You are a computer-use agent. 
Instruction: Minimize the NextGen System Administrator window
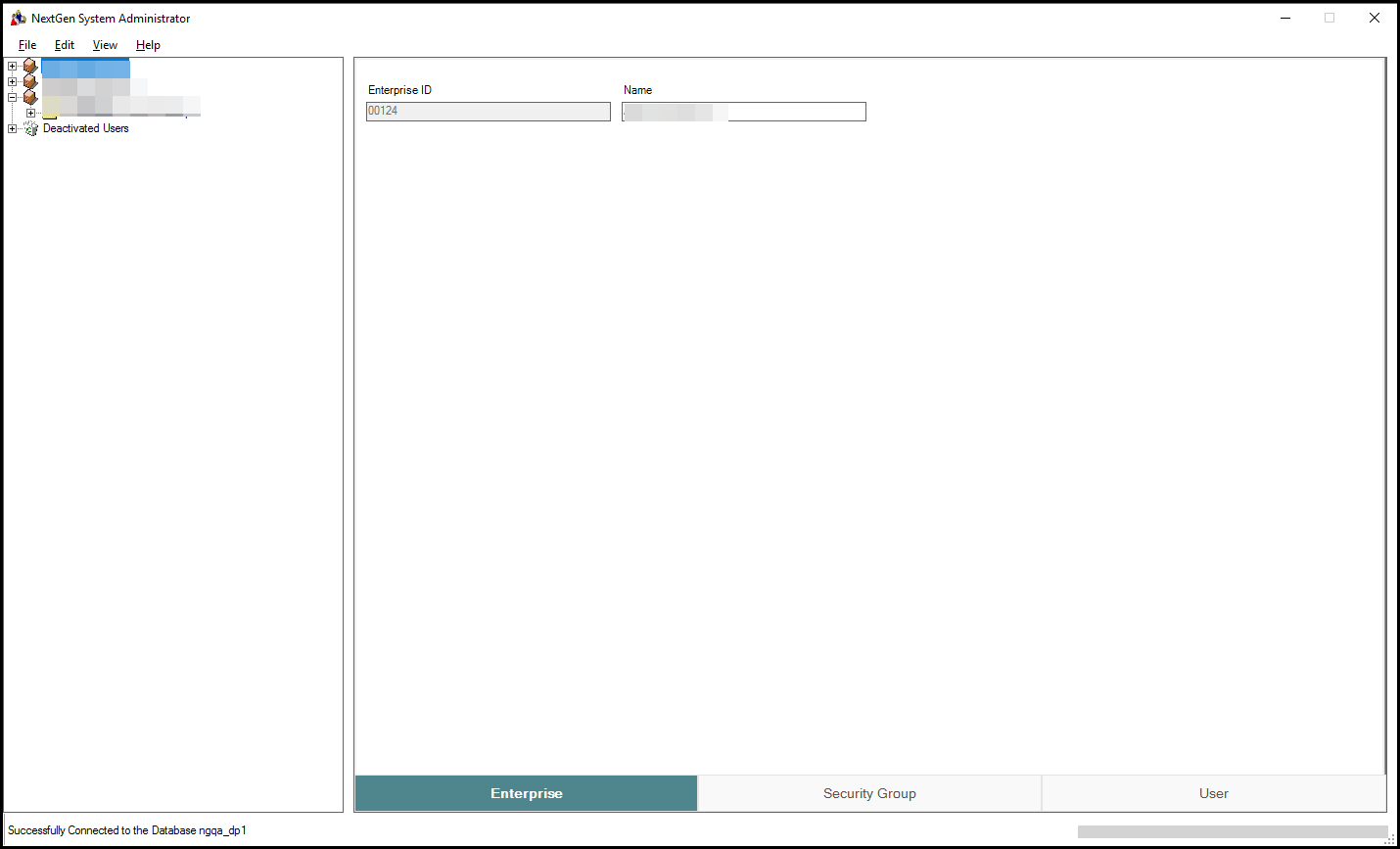[x=1285, y=18]
